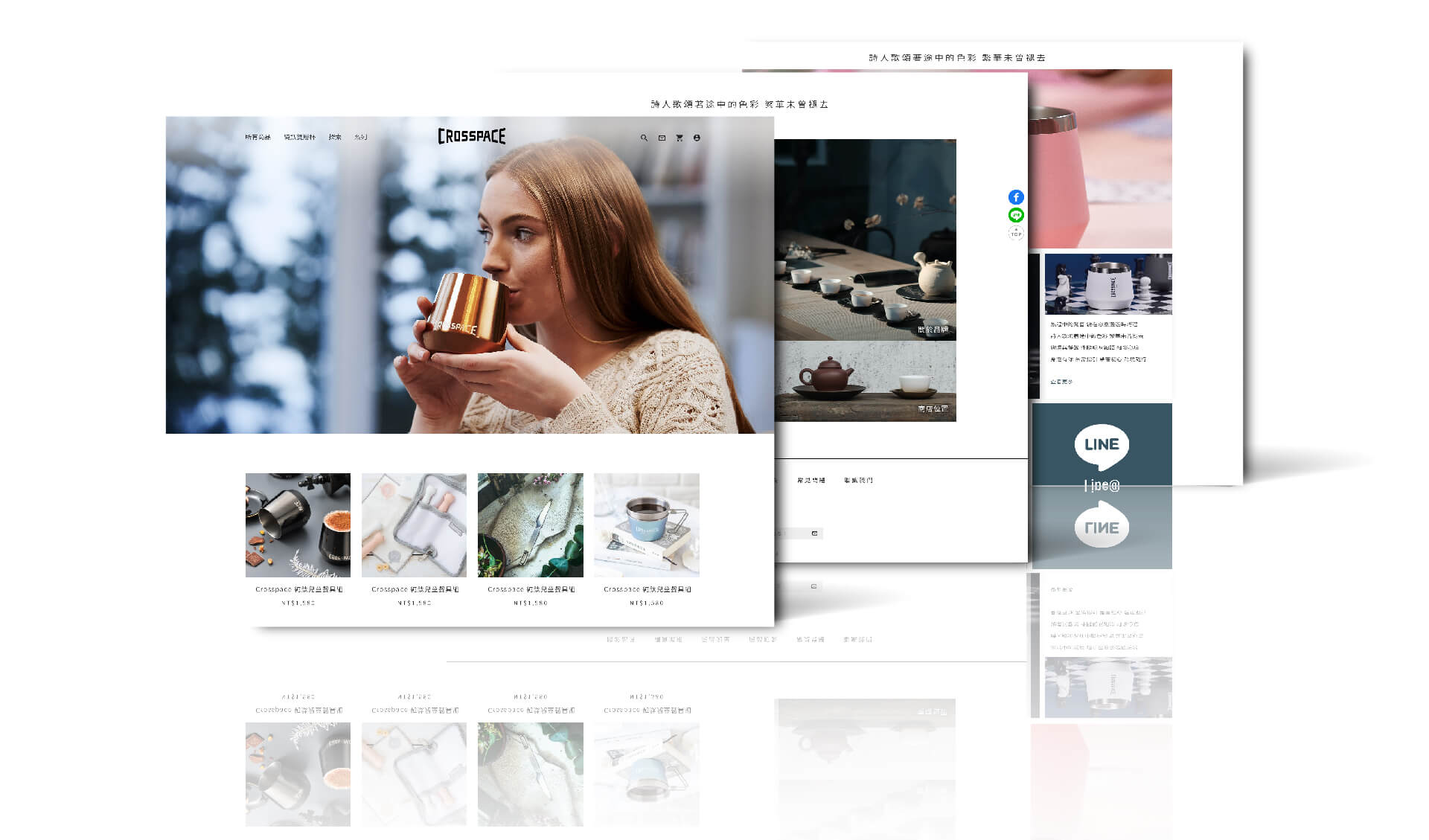Open the shopping cart icon
This screenshot has width=1429, height=840.
679,138
